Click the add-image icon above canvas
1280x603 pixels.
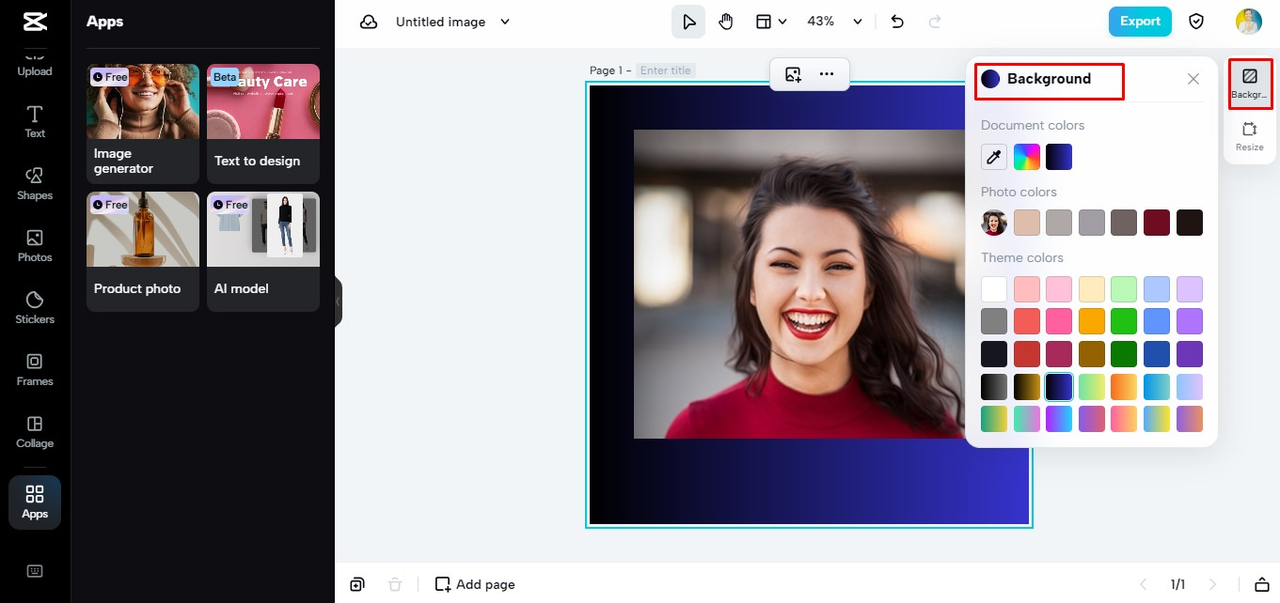click(x=793, y=74)
